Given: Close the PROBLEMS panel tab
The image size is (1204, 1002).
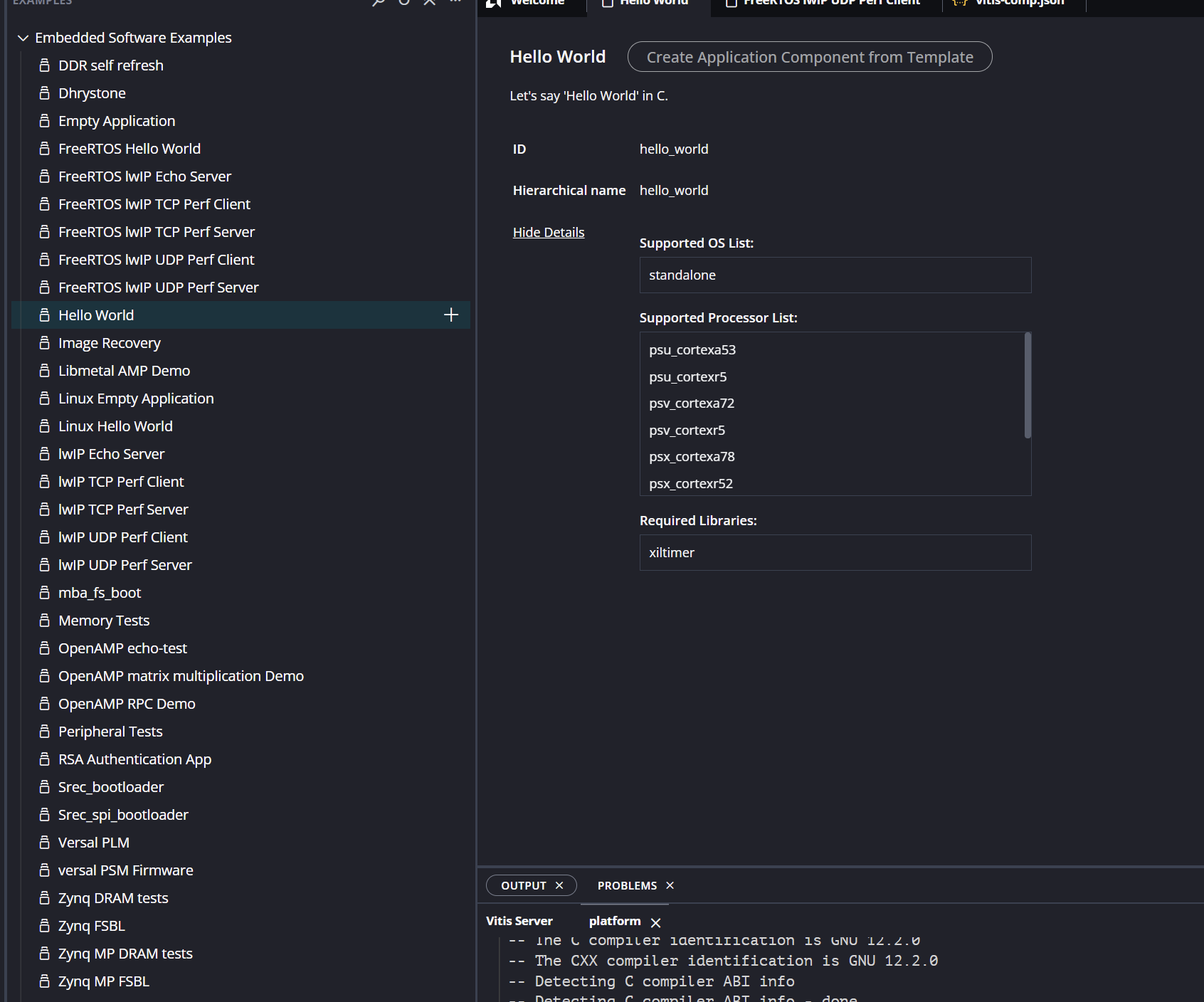Looking at the screenshot, I should (x=670, y=885).
